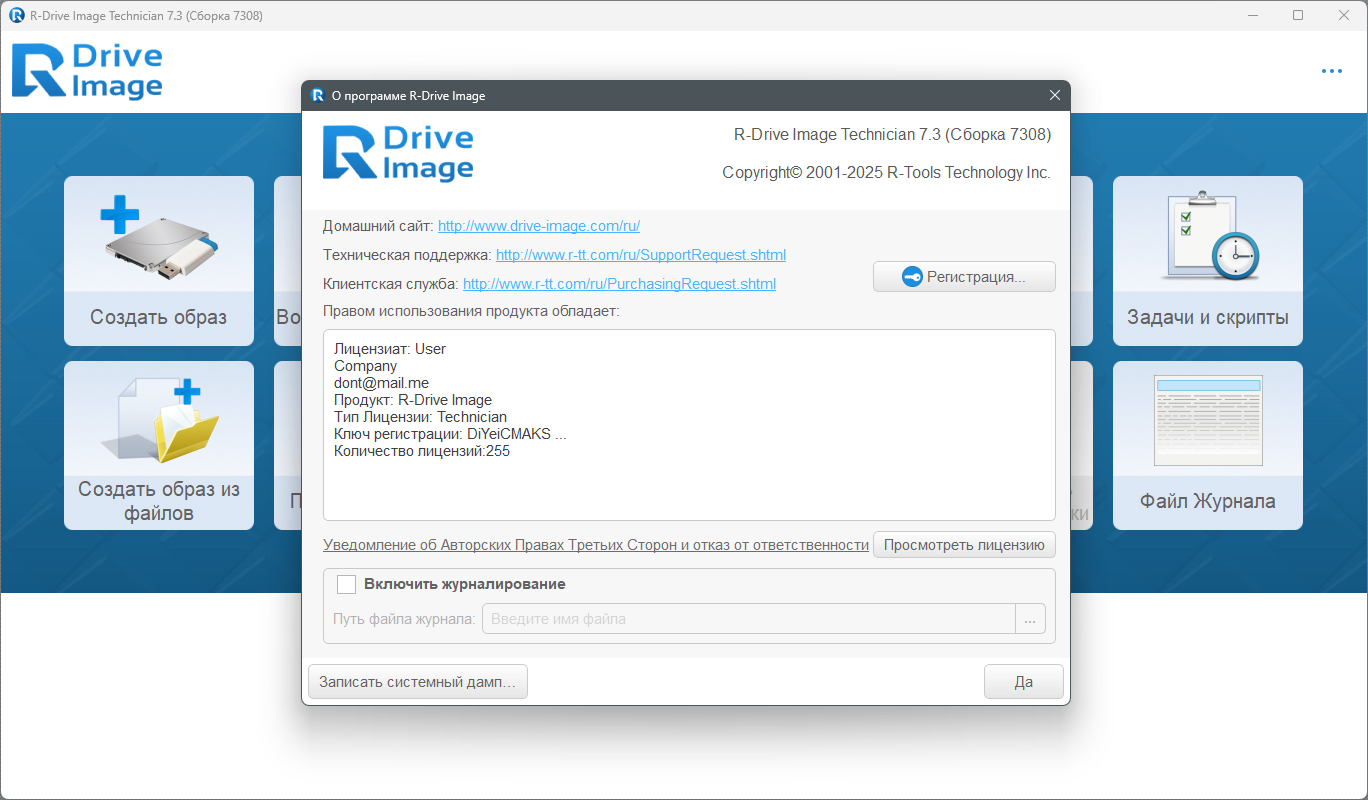Select the 'Ключ регистрации: DiYeiCMAKS' line
Screen dimensions: 1368x800
450,434
